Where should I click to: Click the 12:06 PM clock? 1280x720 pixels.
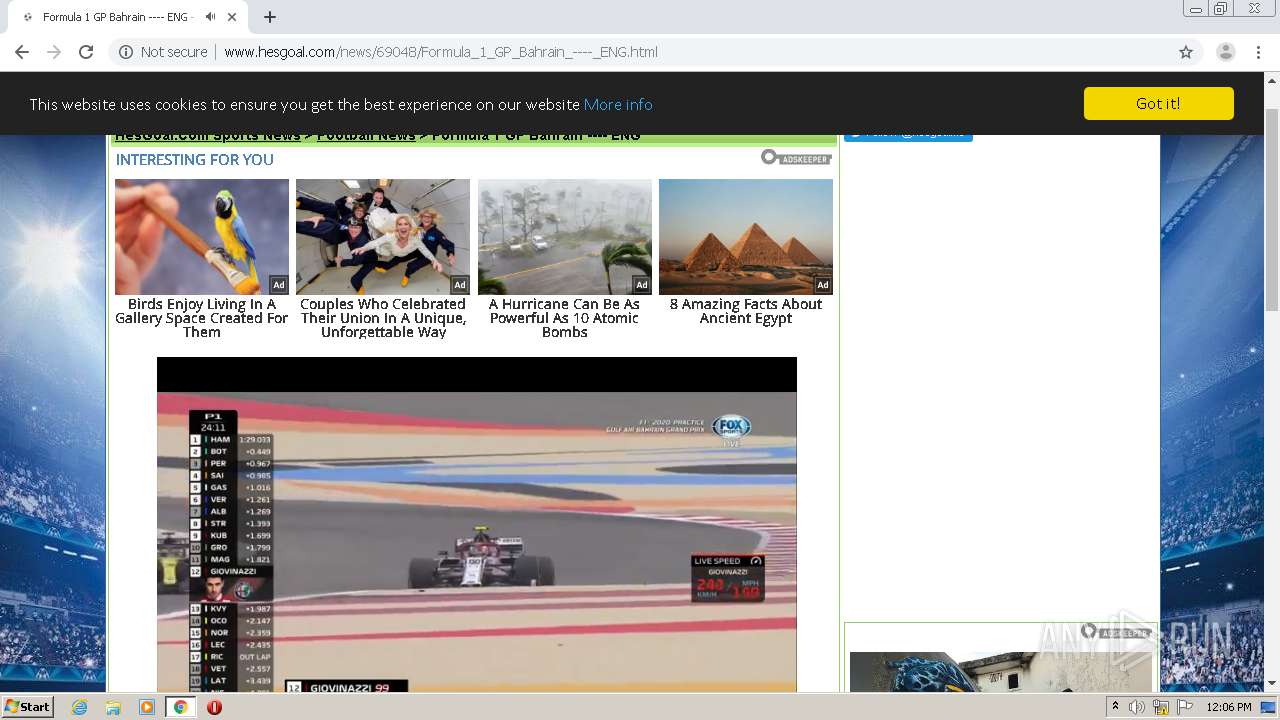pos(1229,707)
